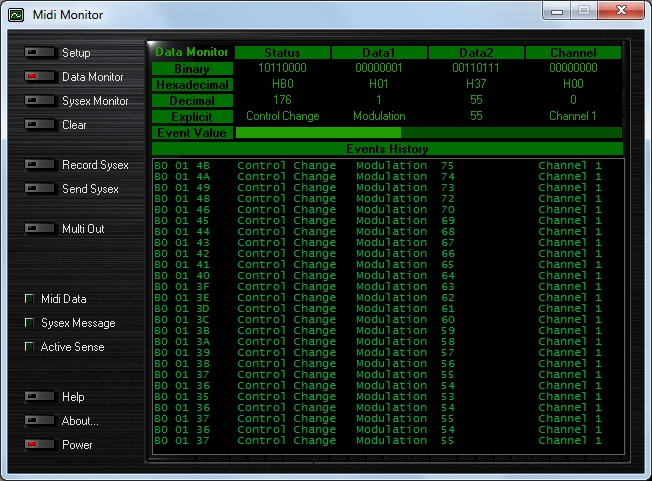
Task: Click the explicit 'Modulation' Data1 cell
Action: tap(379, 116)
